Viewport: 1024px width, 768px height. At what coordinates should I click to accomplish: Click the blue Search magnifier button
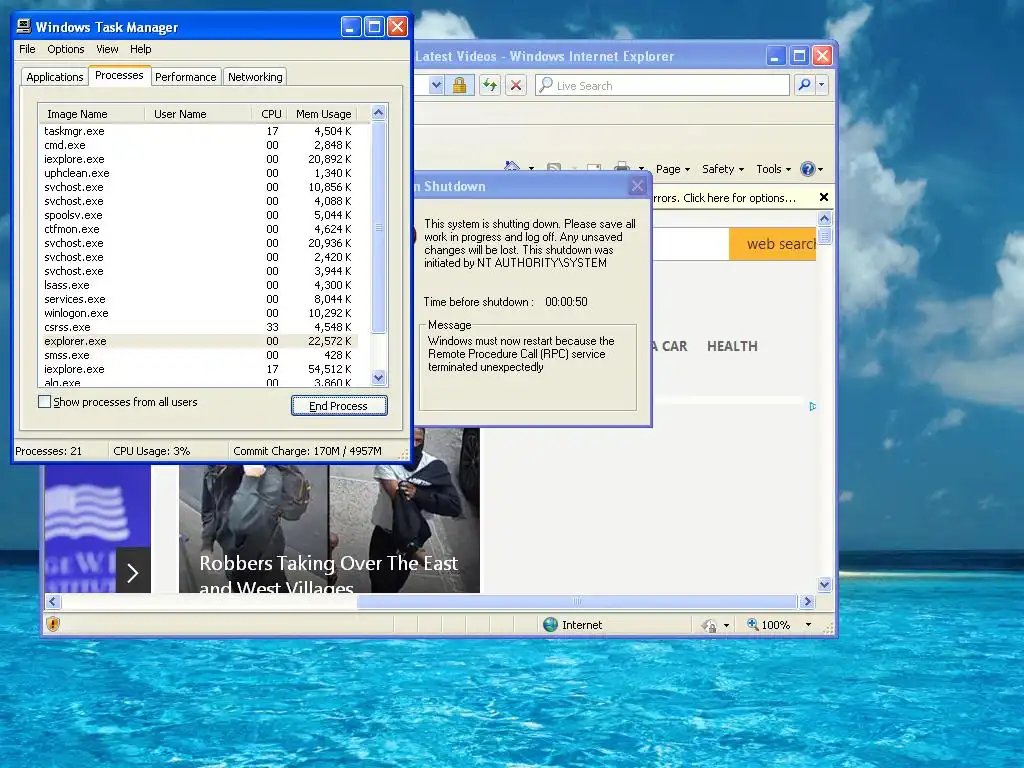(805, 85)
